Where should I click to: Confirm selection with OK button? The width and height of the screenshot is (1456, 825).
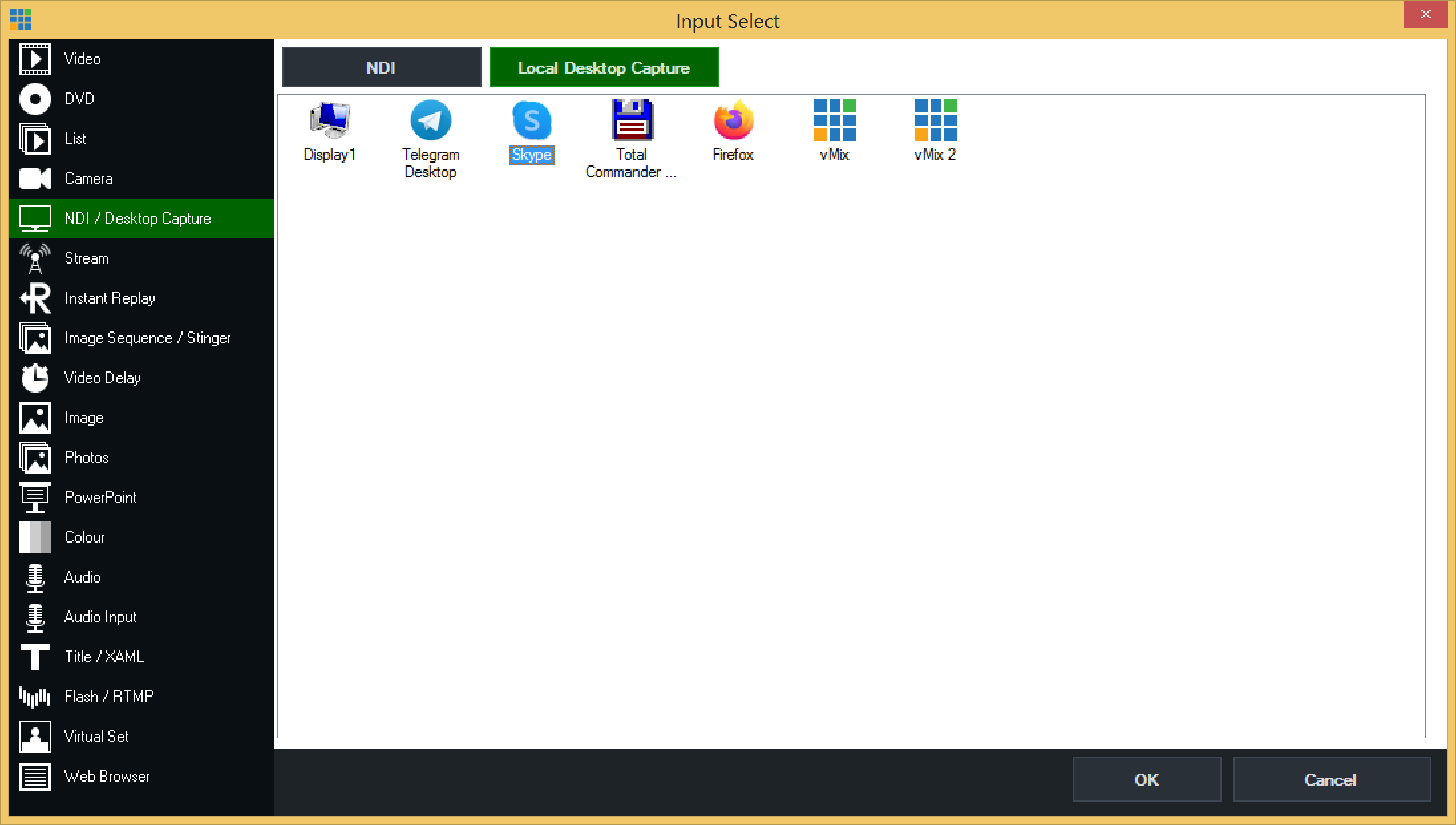point(1147,779)
